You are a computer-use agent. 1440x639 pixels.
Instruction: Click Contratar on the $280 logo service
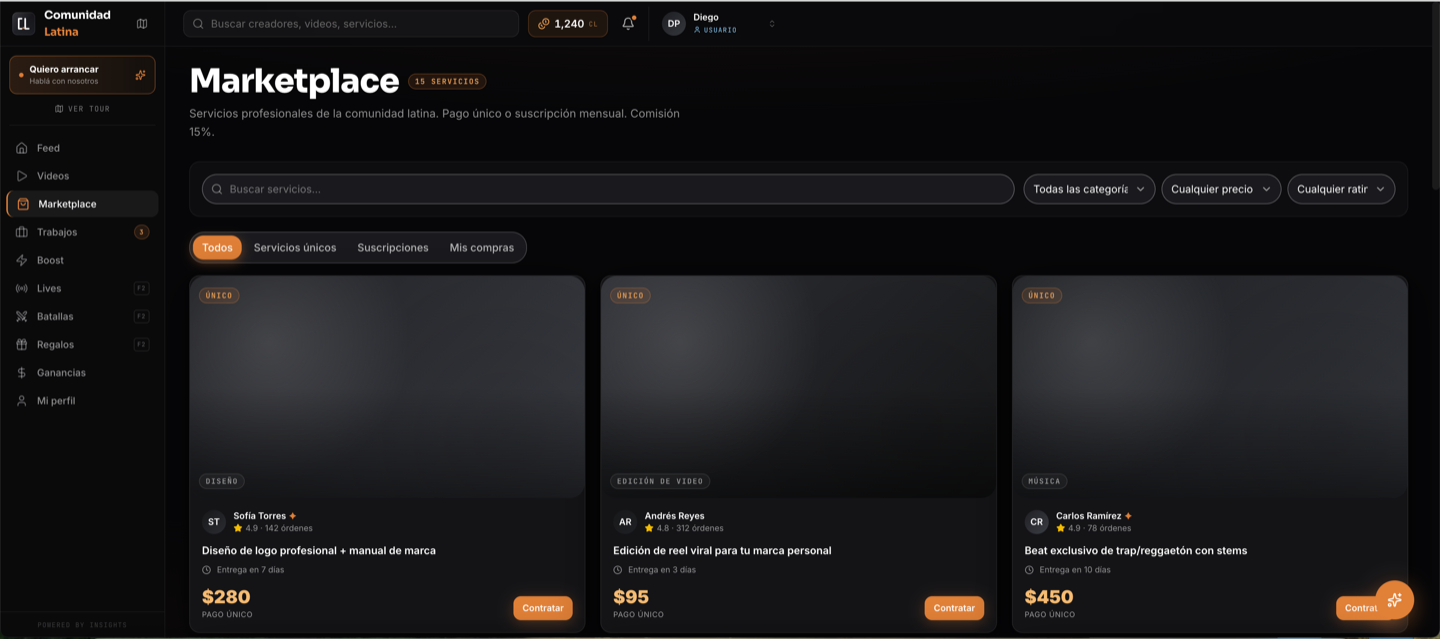point(543,608)
